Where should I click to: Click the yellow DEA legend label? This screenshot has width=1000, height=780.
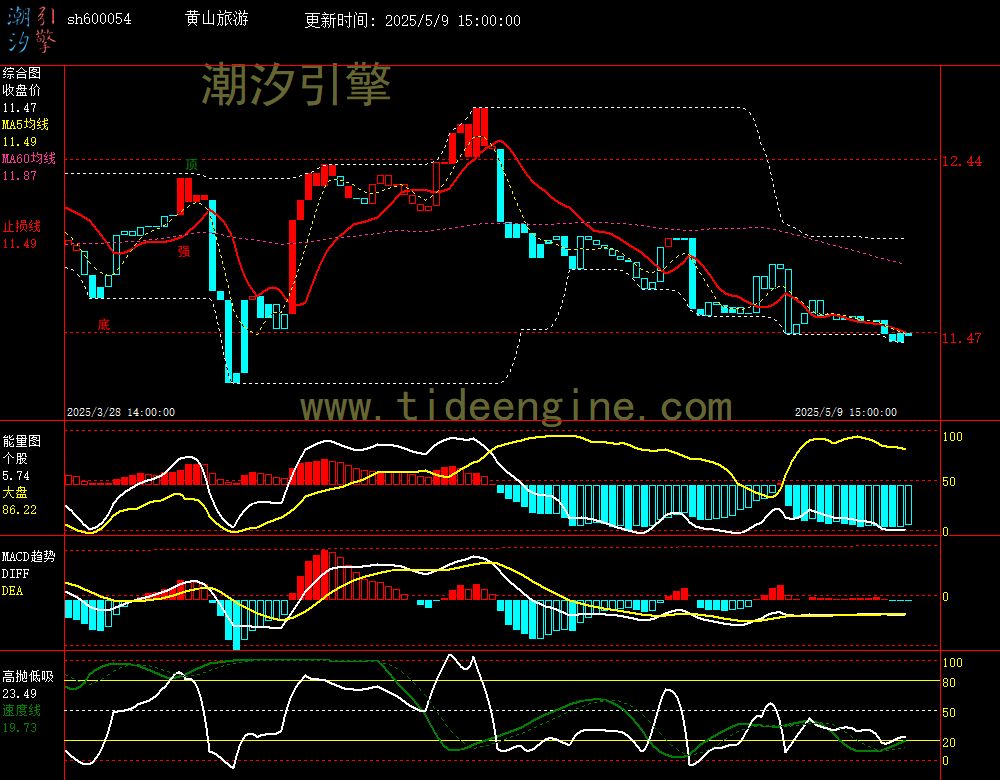[12, 591]
